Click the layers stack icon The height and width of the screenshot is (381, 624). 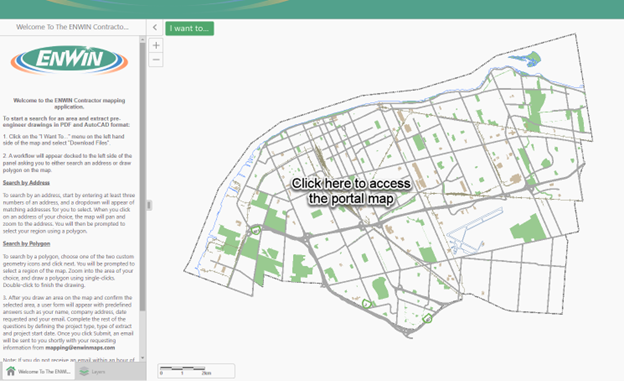(x=84, y=372)
